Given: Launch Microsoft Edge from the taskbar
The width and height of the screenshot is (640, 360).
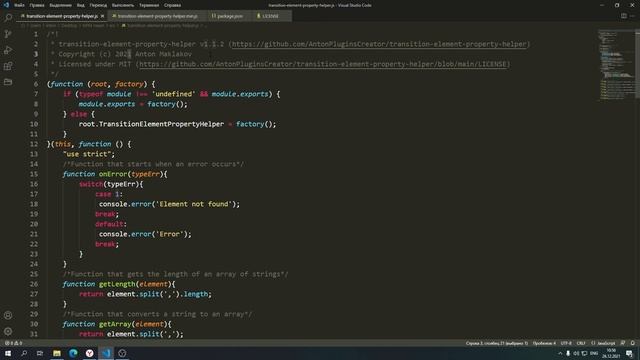Looking at the screenshot, I should pos(73,353).
